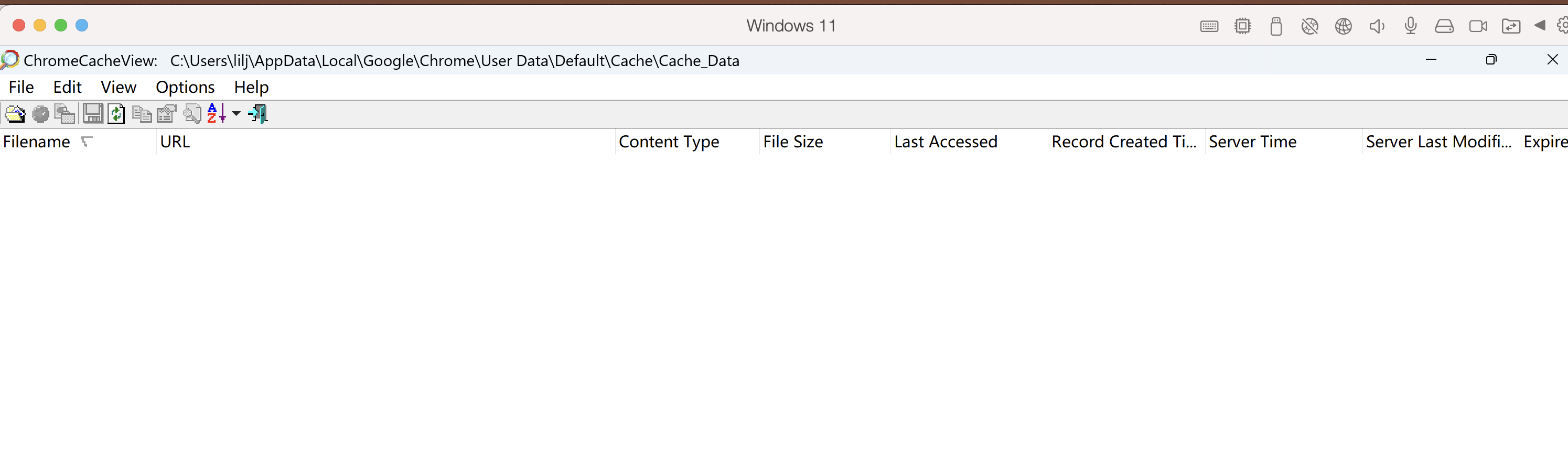
Task: Click the copy selected items icon
Action: pos(142,114)
